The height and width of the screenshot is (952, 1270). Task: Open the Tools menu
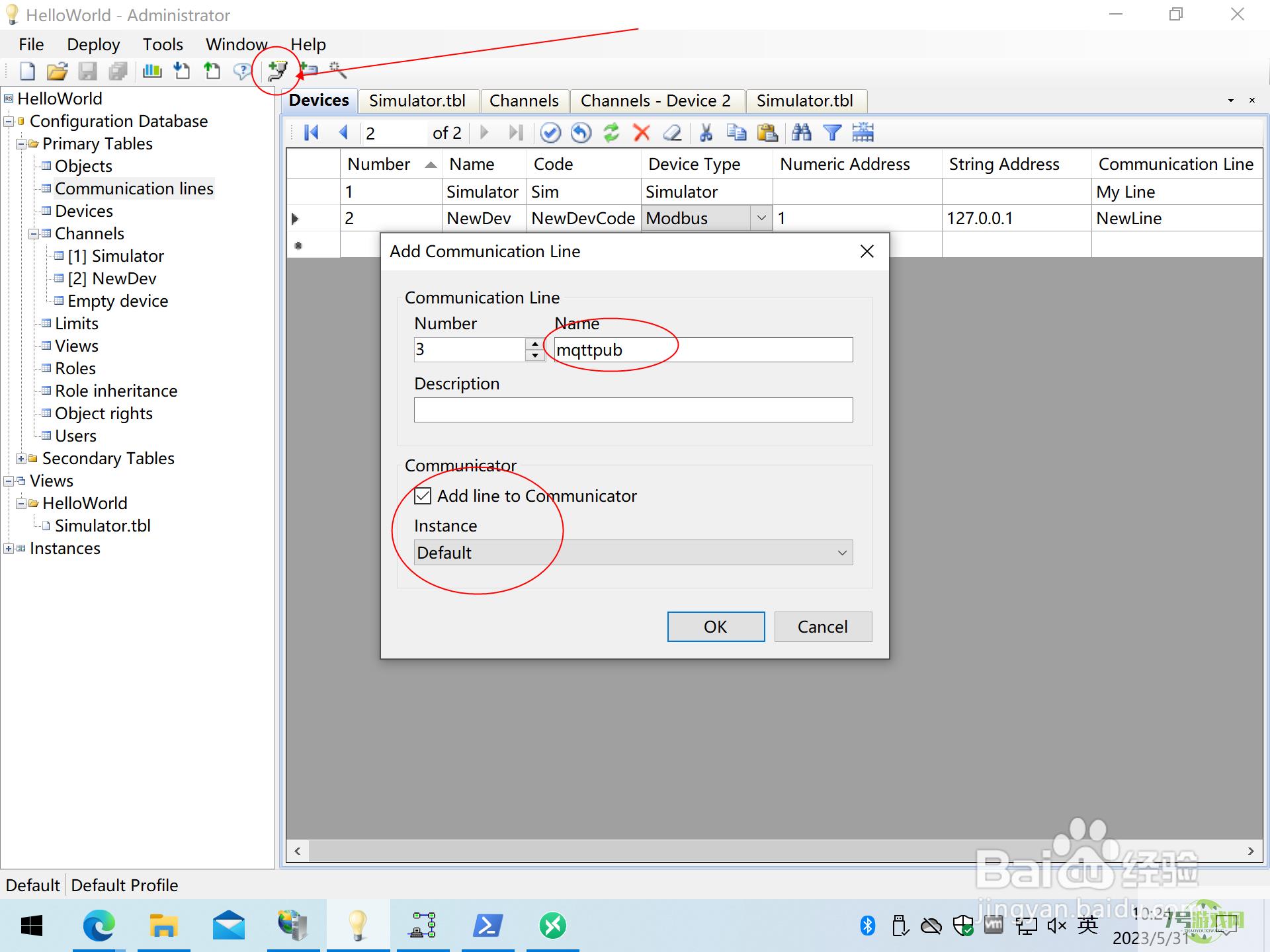(x=163, y=44)
